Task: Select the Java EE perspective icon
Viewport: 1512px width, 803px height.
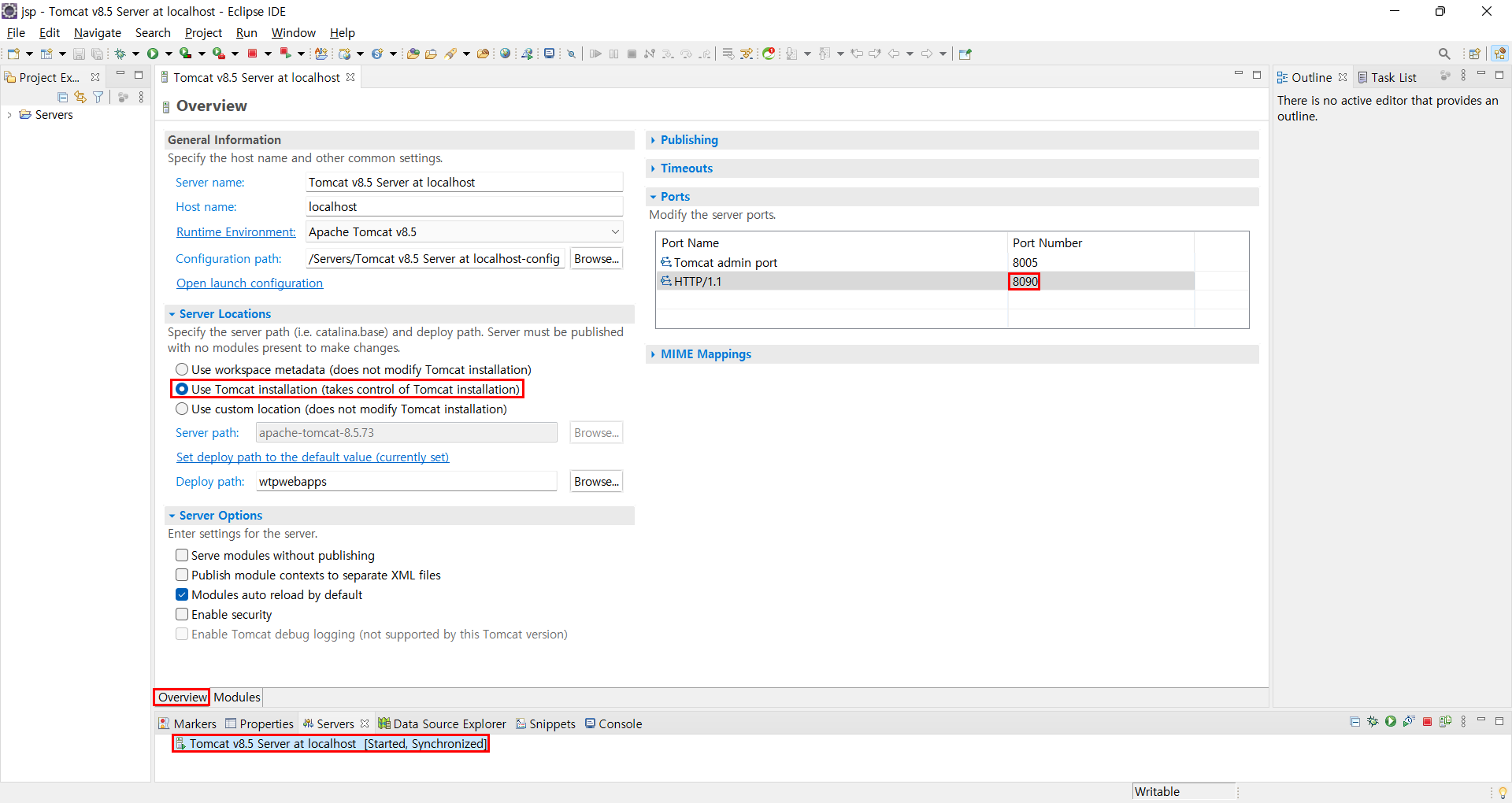Action: 1499,54
